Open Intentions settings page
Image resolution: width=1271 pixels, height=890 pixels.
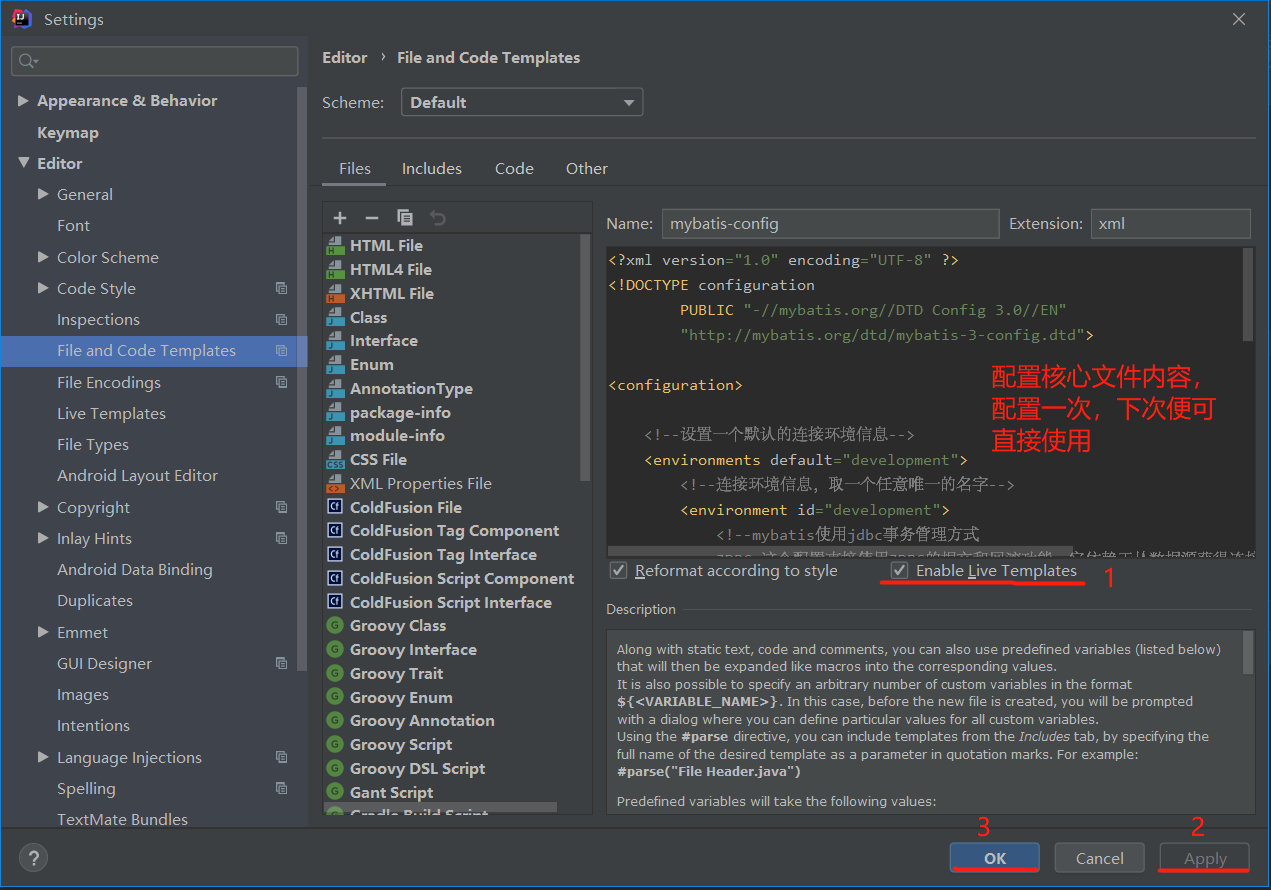coord(93,726)
